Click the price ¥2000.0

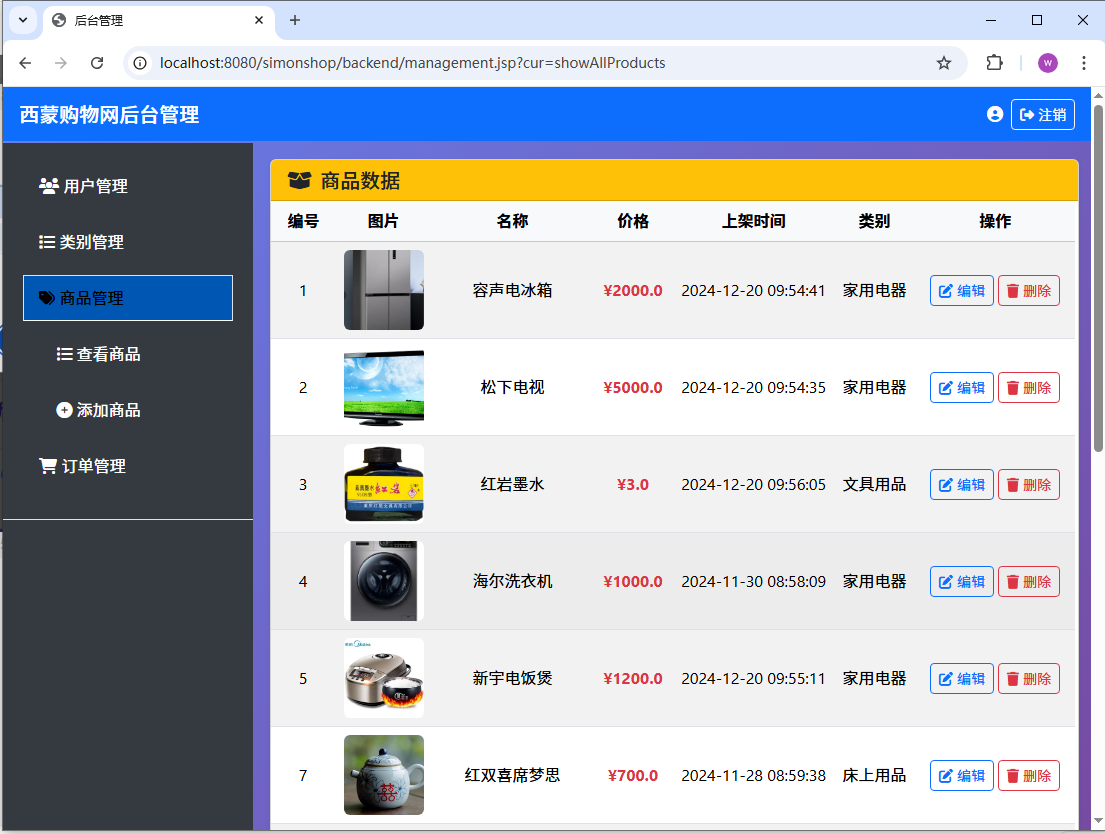point(633,290)
